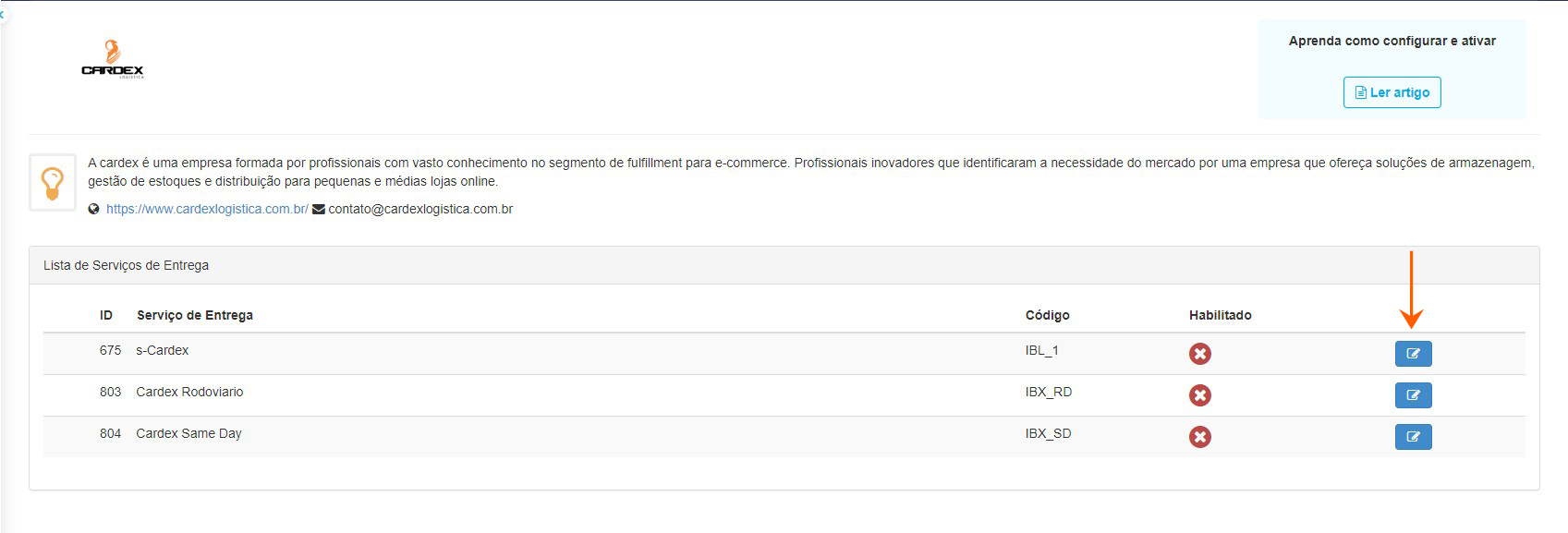Click the contato@cardexlogistica.com.br email address

click(420, 210)
